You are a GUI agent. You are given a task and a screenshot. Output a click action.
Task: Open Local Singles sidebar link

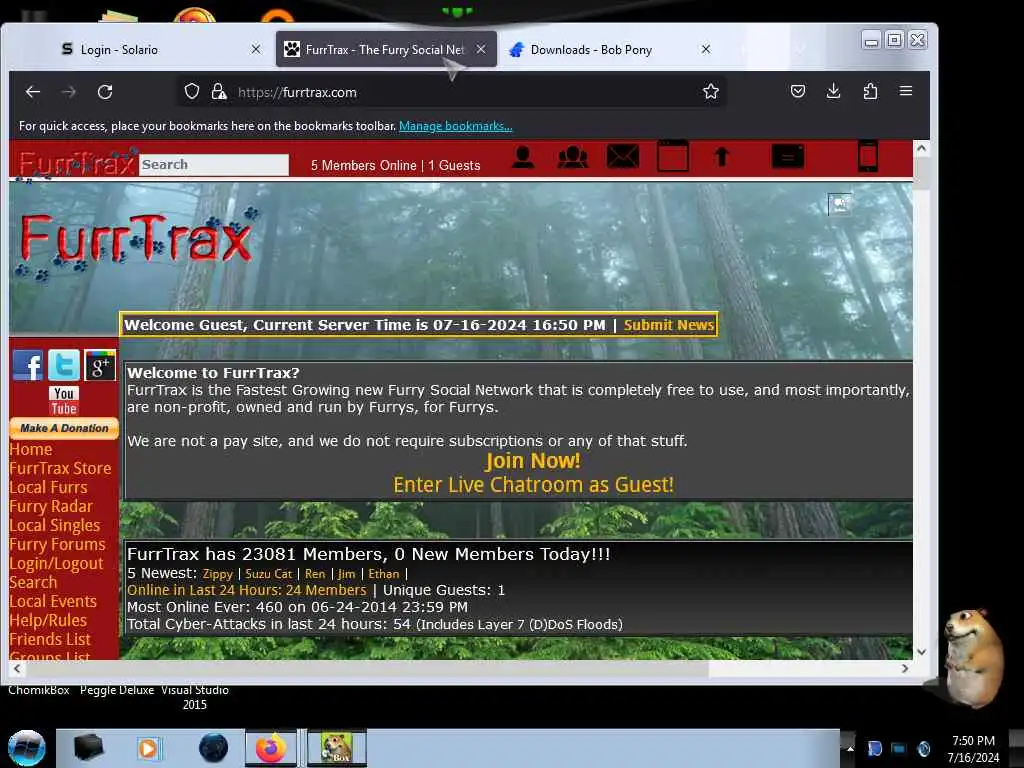[55, 525]
